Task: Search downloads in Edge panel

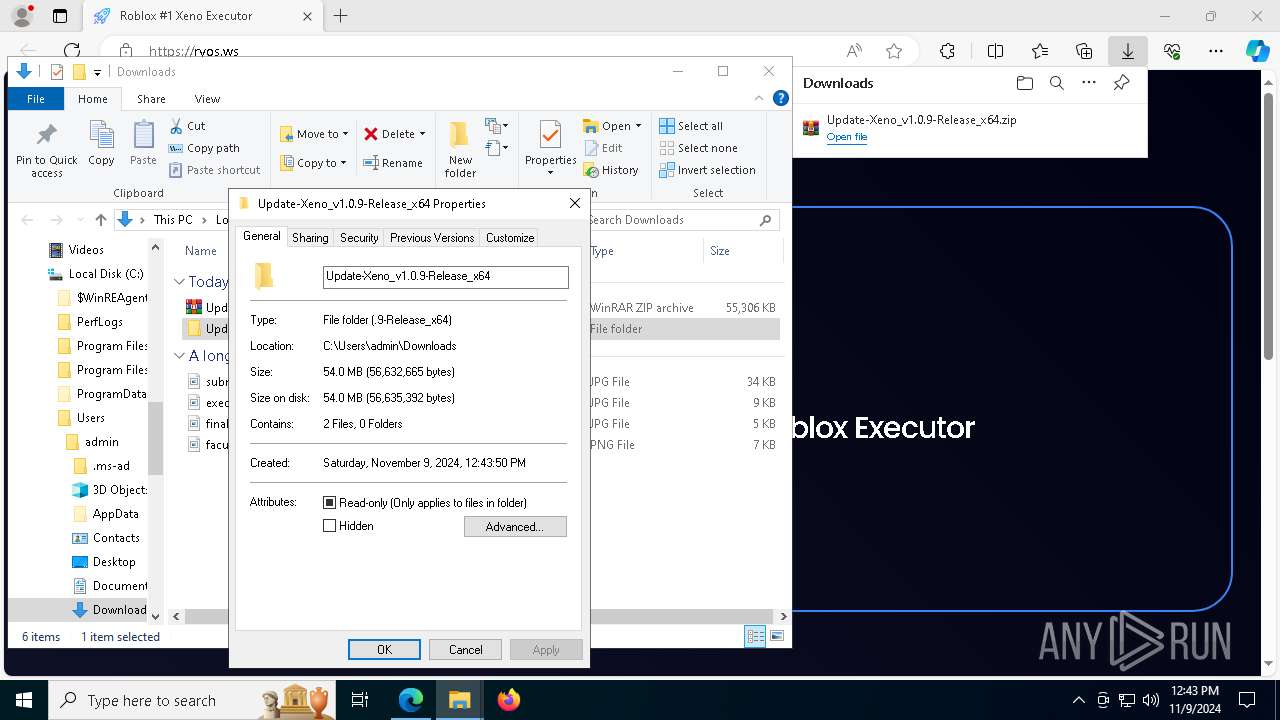Action: click(1057, 83)
